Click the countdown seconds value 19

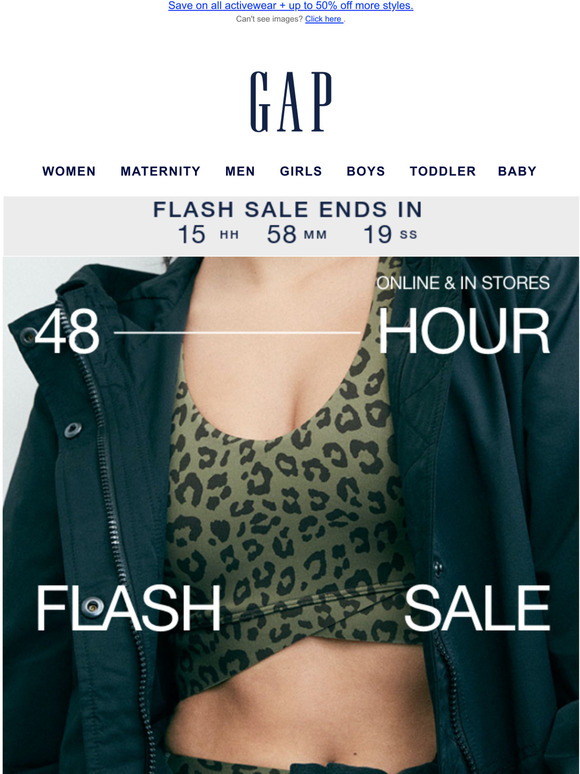(378, 234)
